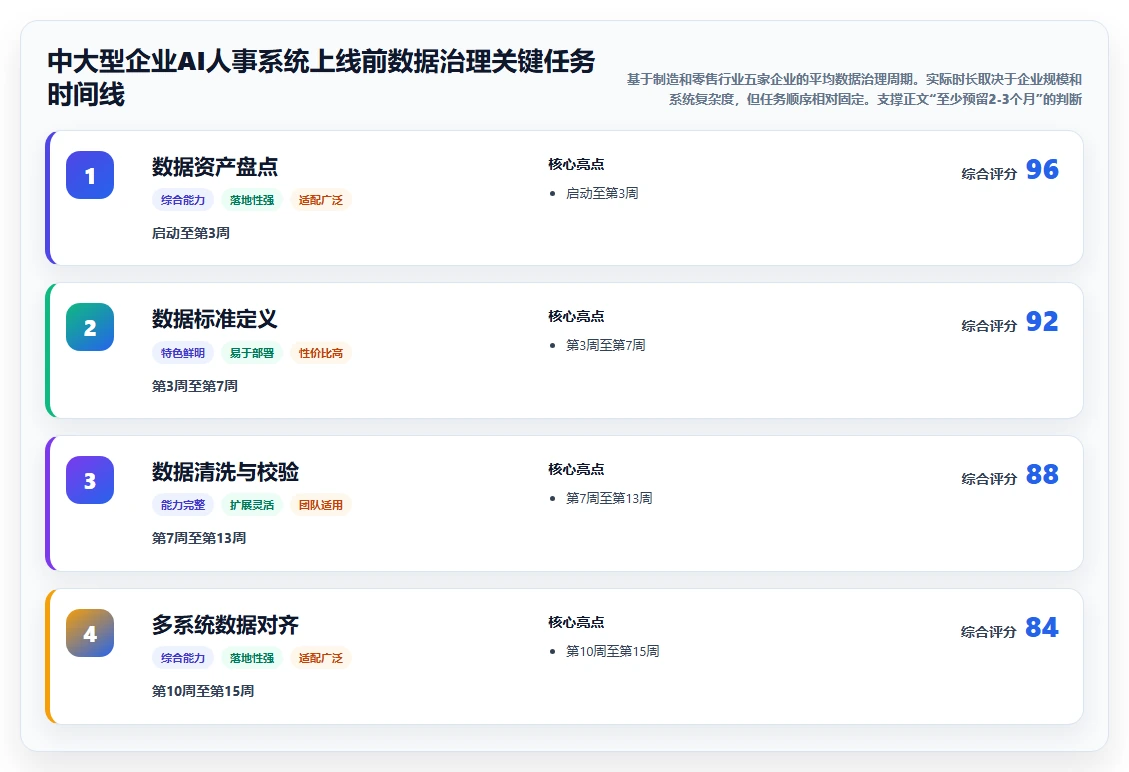Click 综合评分 label beside score 96
This screenshot has height=772, width=1129.
tap(989, 174)
